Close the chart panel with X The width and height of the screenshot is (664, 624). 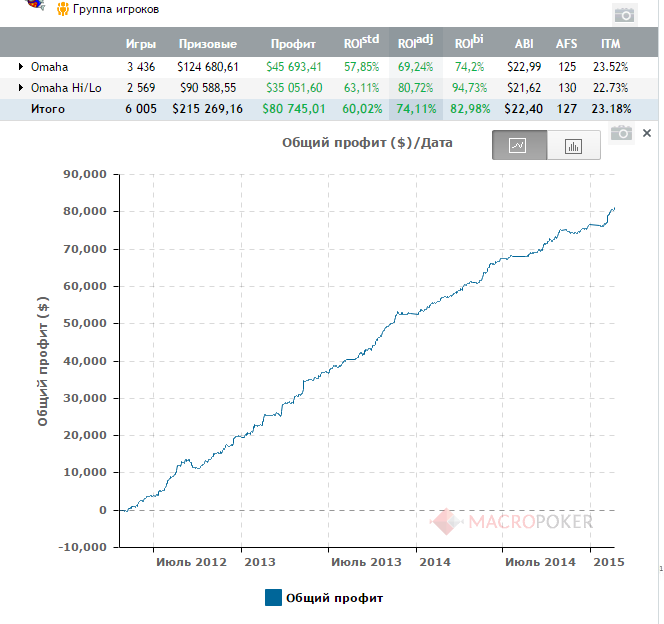[x=647, y=133]
